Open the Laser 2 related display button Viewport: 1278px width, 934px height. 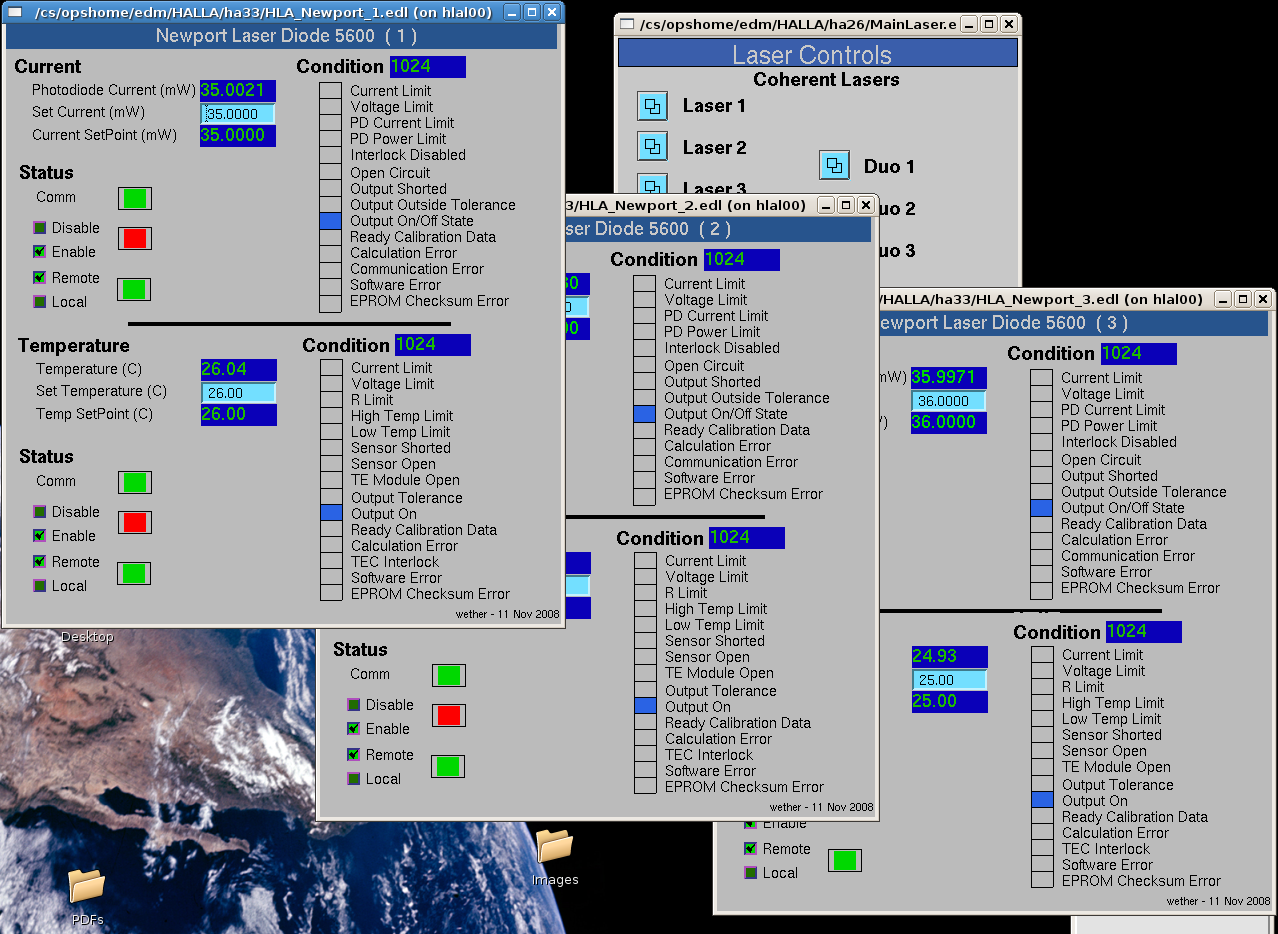[x=652, y=147]
